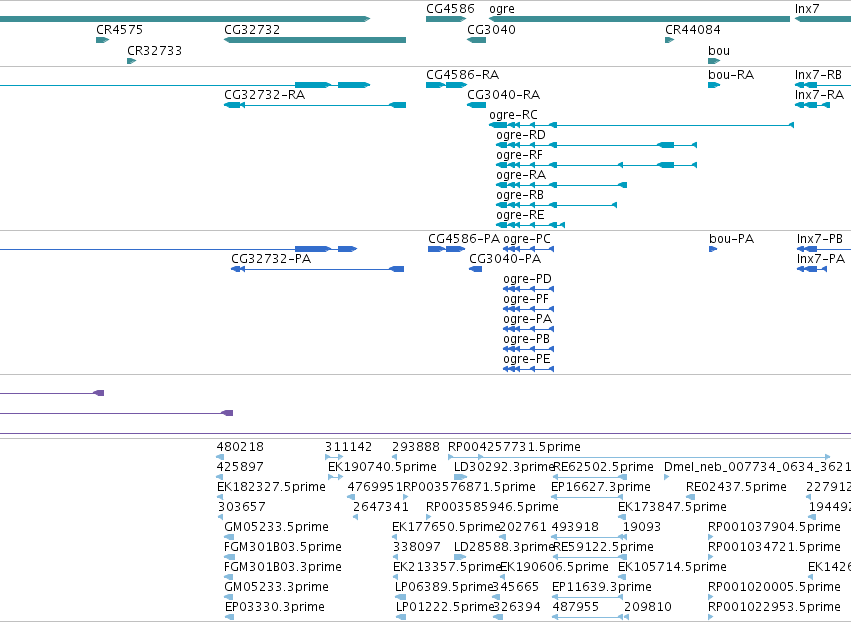Click the ogre-RF transcript label
Image resolution: width=851 pixels, height=622 pixels.
[x=519, y=155]
